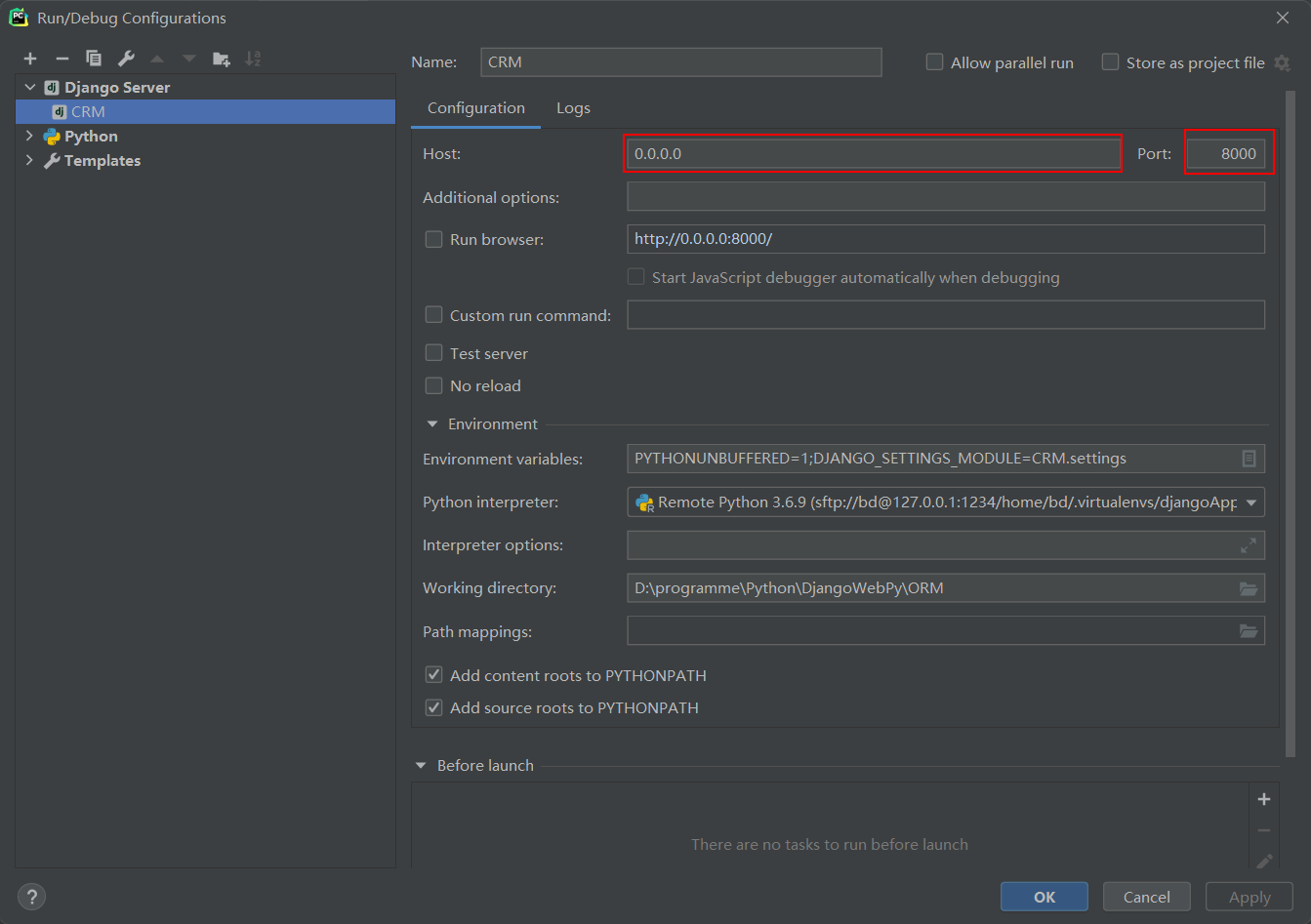The image size is (1311, 924).
Task: Add a new configuration with plus icon
Action: click(x=30, y=59)
